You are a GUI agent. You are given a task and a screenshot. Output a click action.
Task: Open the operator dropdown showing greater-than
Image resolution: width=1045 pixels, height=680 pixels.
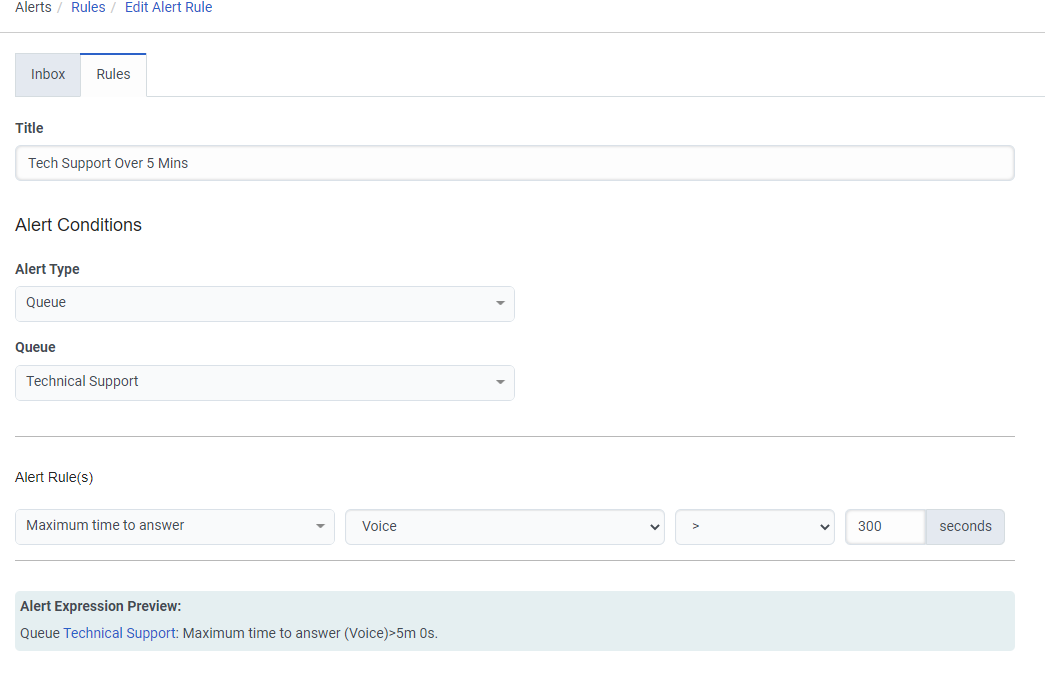755,526
